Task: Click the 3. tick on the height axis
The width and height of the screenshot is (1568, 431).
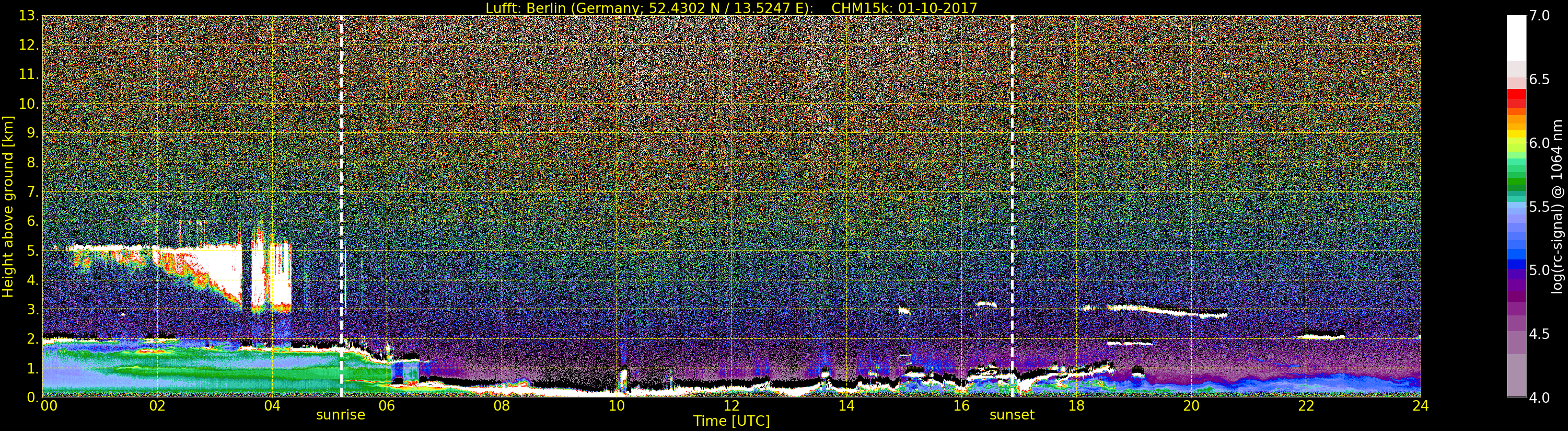Action: (33, 310)
